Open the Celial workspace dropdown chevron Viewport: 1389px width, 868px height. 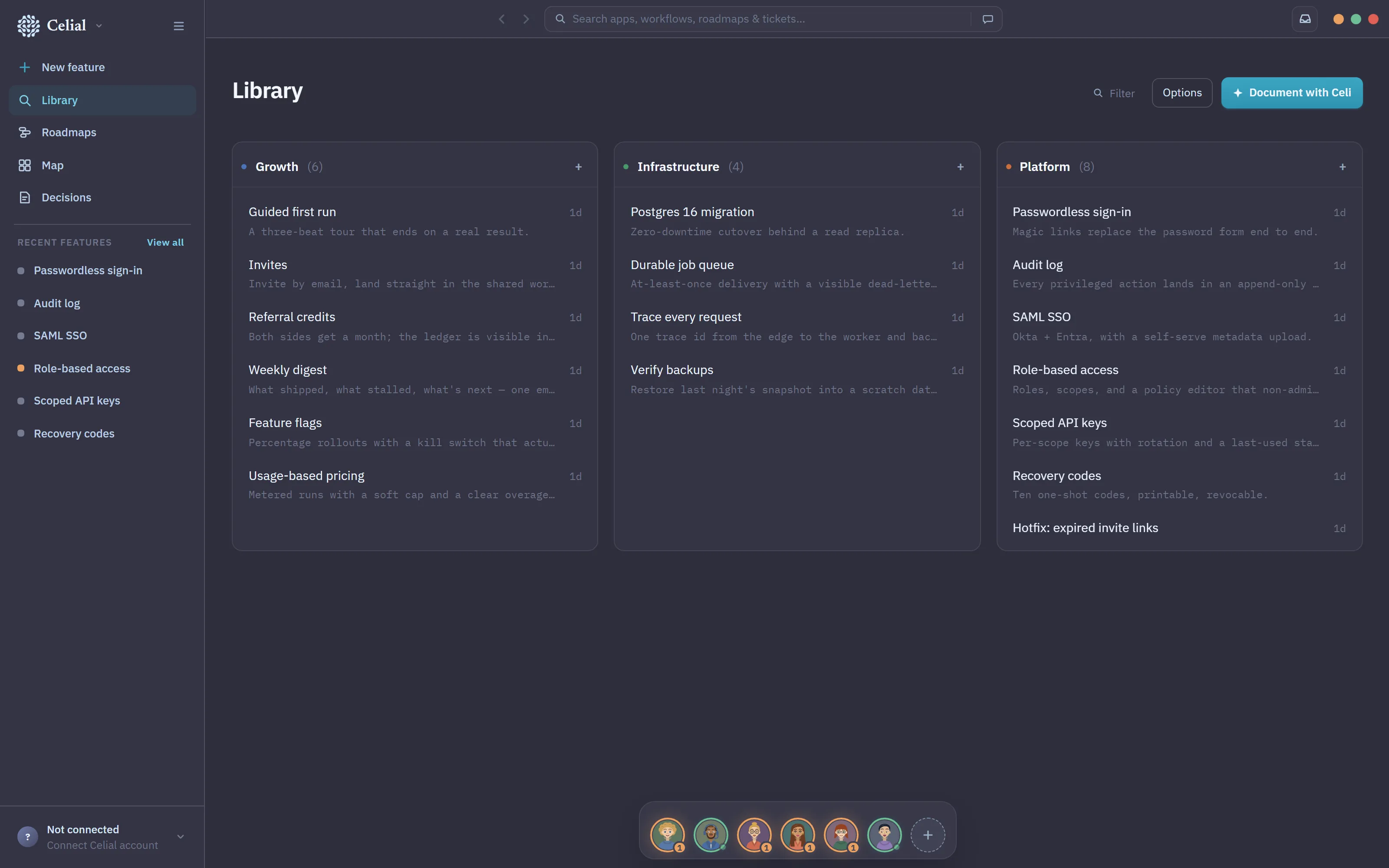point(99,26)
